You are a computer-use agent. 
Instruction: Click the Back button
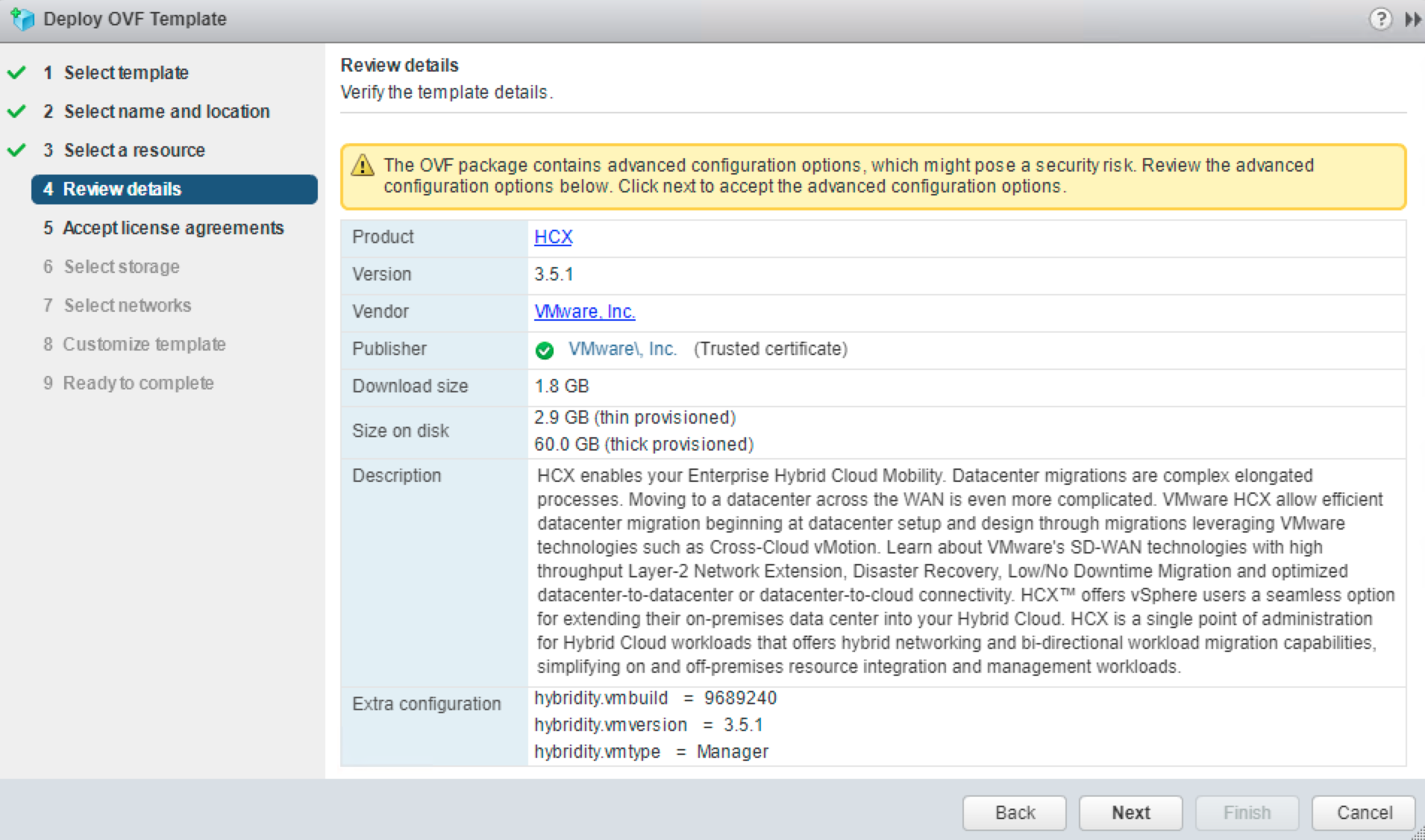[x=1015, y=812]
